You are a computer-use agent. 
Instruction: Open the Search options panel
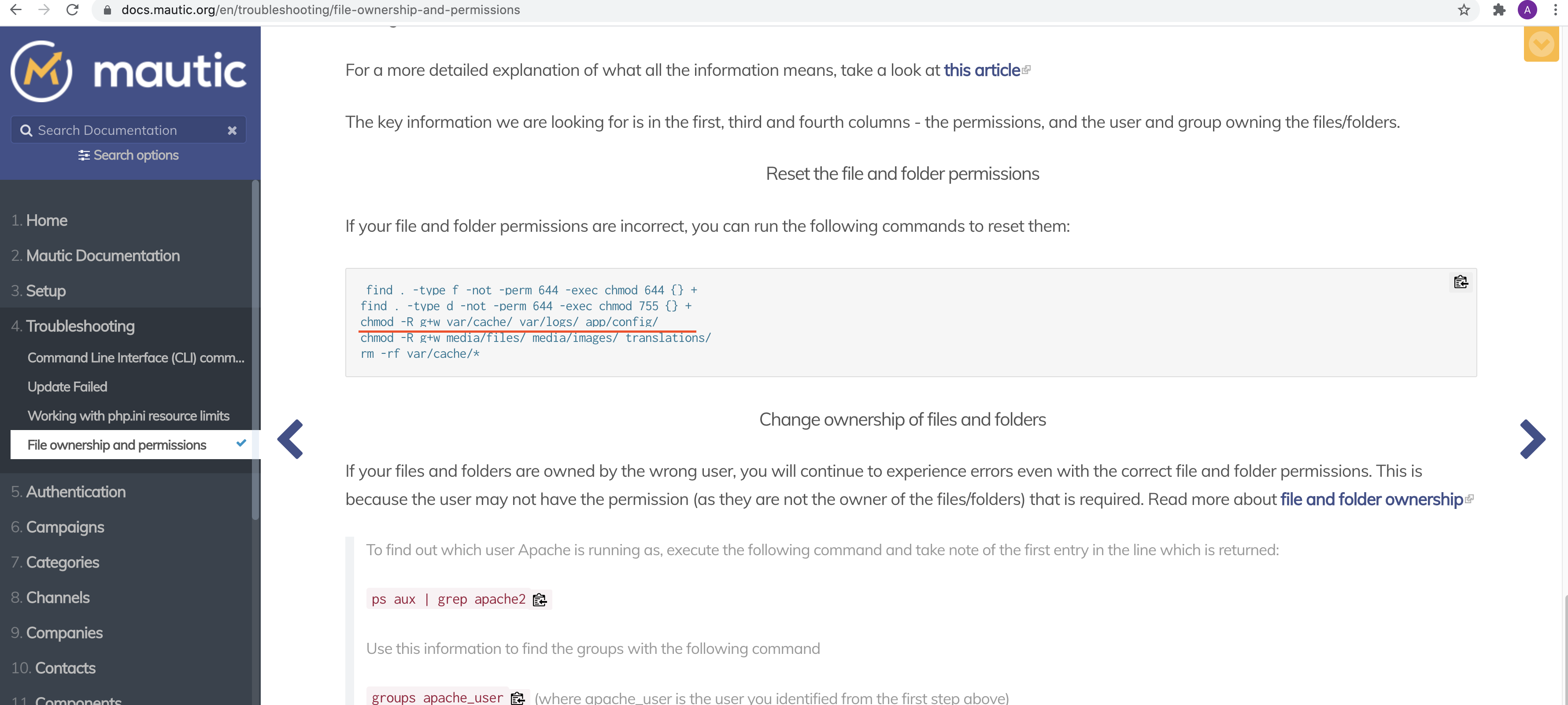click(128, 155)
